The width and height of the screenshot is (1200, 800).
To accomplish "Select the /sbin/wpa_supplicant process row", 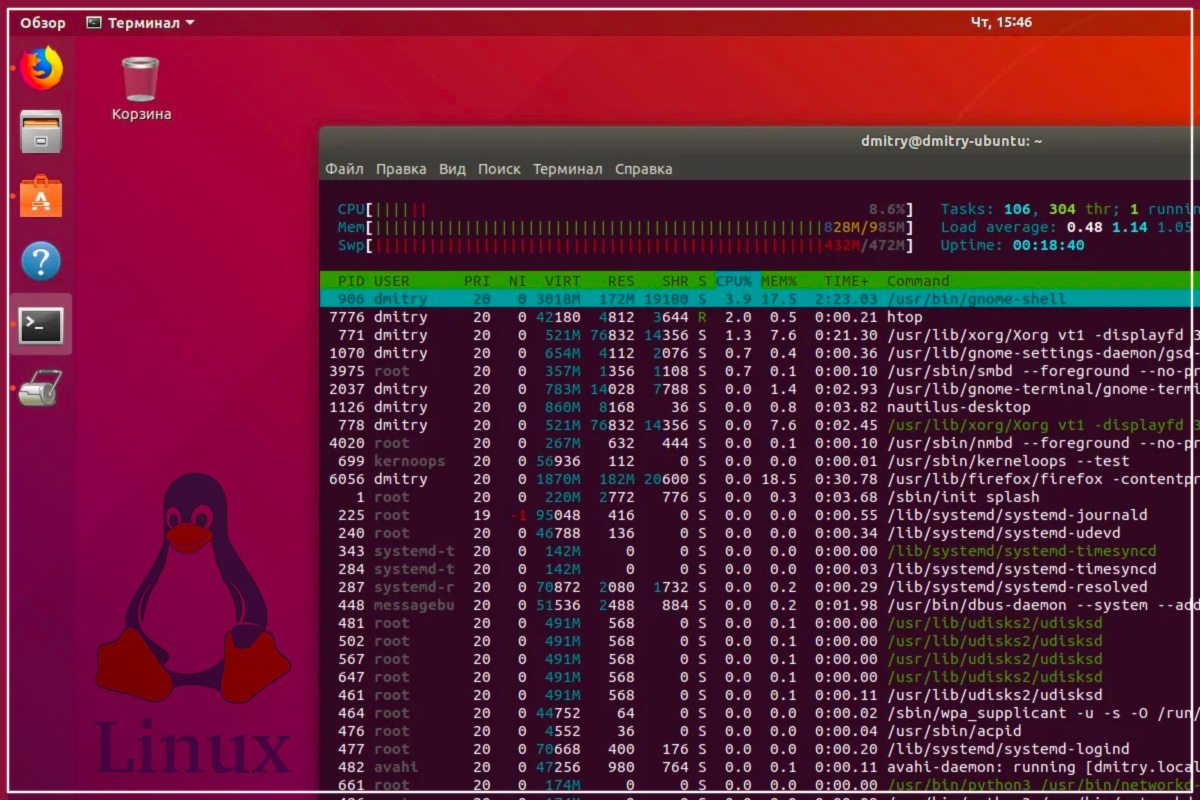I will 760,713.
